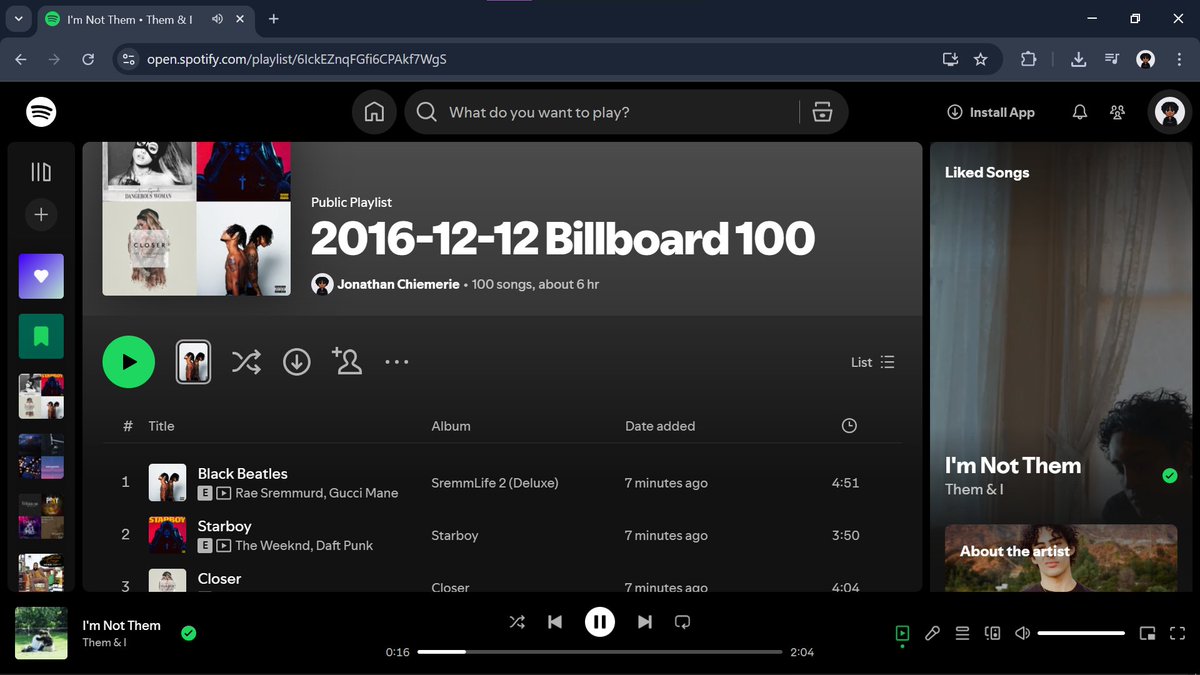Screen dimensions: 1200x675
Task: Create a new playlist with plus button
Action: pos(41,214)
